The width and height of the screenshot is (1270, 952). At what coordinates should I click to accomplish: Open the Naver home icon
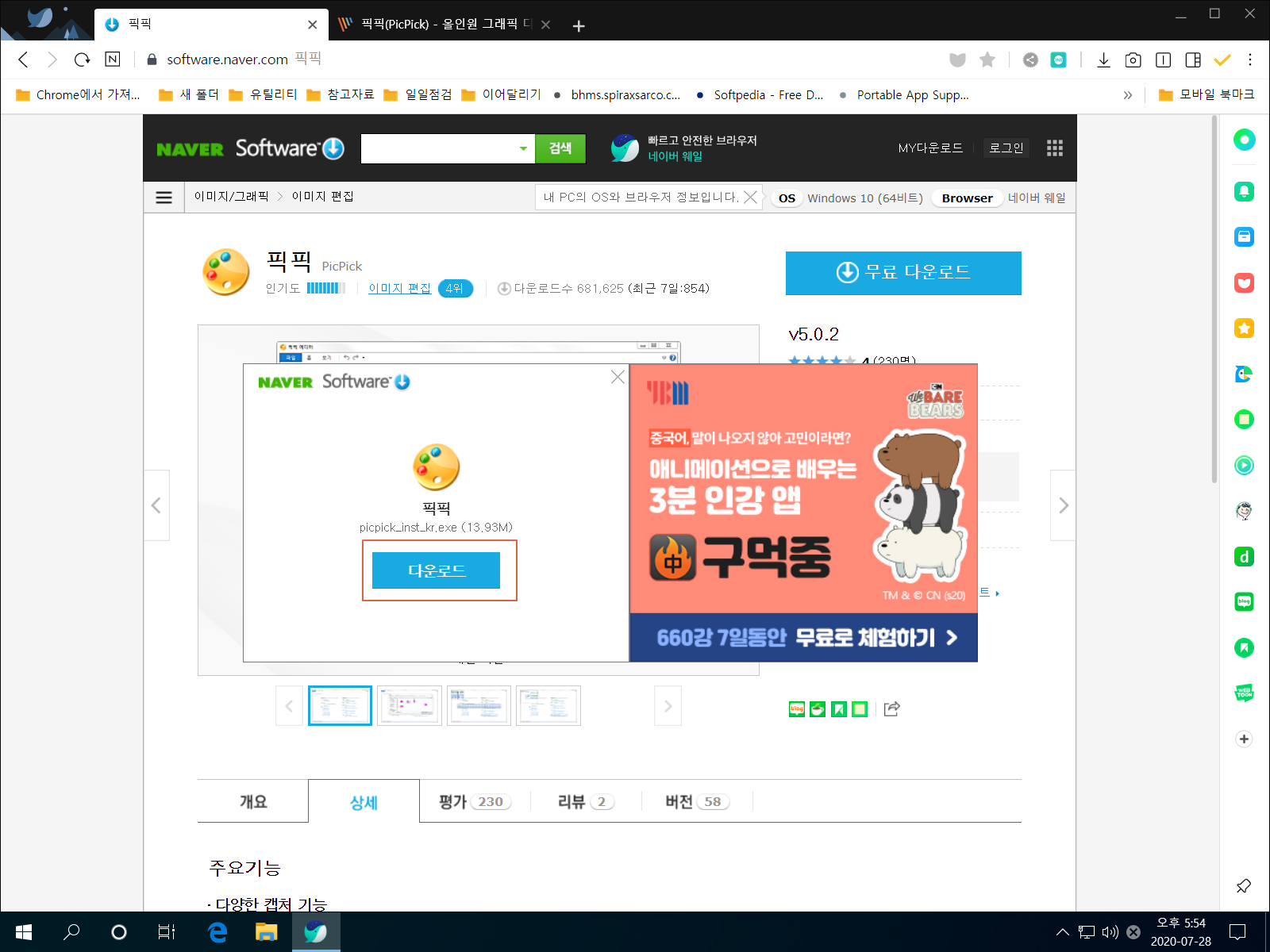pyautogui.click(x=113, y=59)
